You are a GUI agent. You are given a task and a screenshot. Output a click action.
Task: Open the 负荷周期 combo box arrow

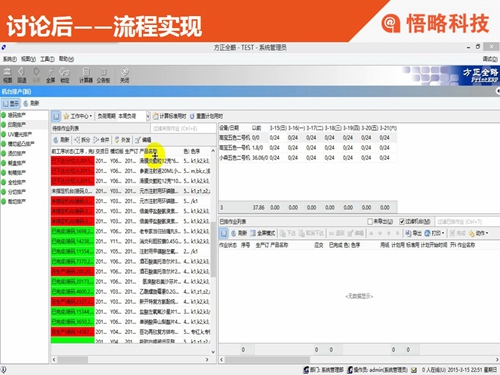(148, 116)
